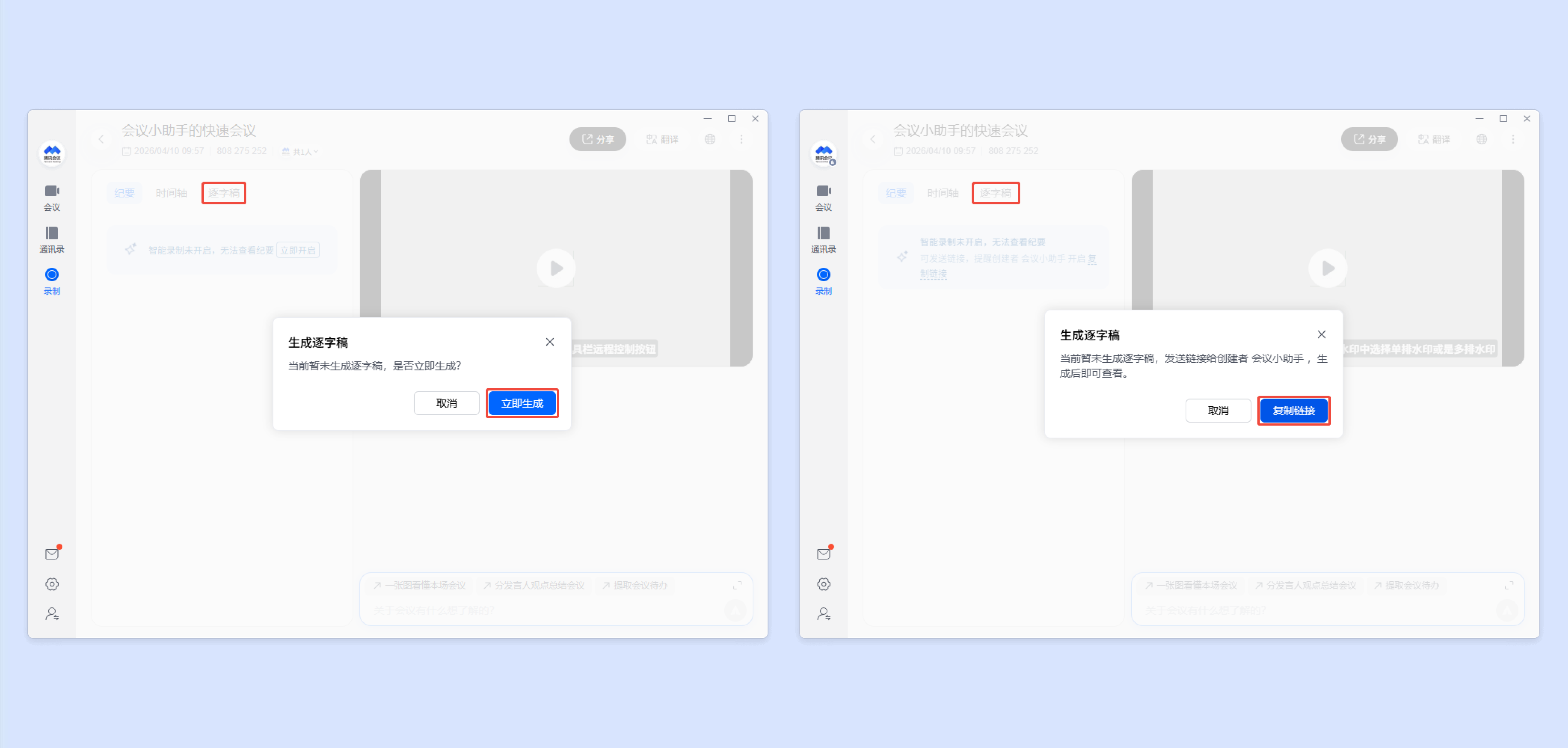Viewport: 1568px width, 748px height.
Task: Click 分享 share button in right window
Action: tap(1369, 140)
